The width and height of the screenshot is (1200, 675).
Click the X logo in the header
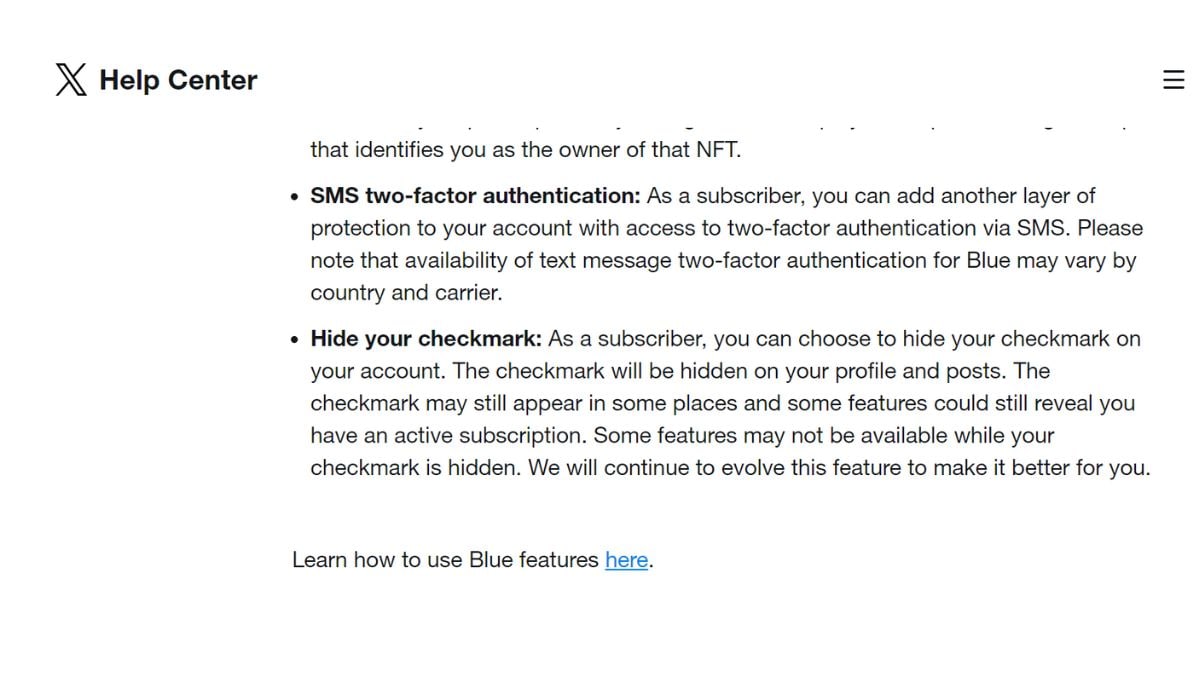coord(71,80)
